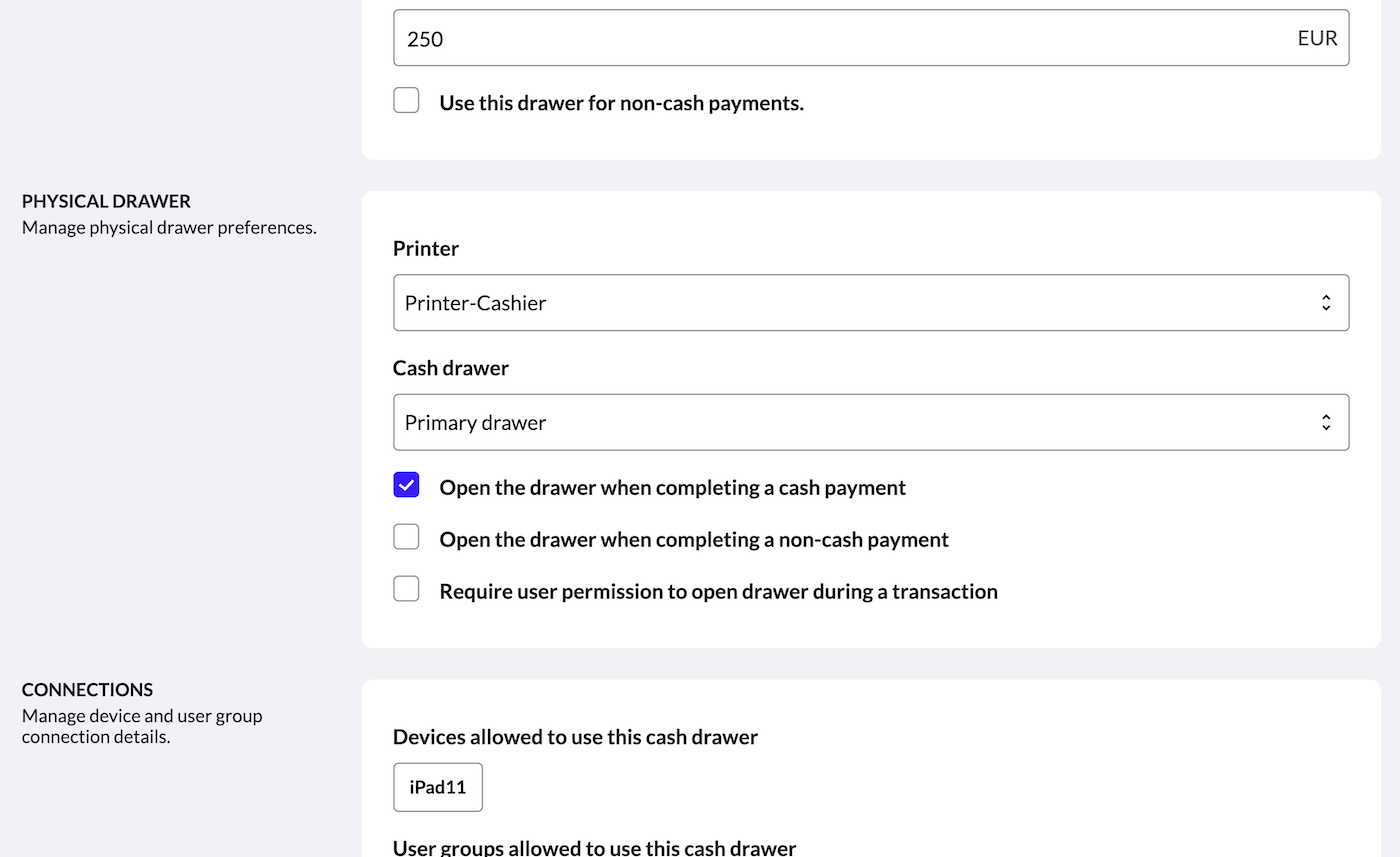The height and width of the screenshot is (857, 1400).
Task: Open the Printer-Cashier printer dropdown
Action: point(870,303)
